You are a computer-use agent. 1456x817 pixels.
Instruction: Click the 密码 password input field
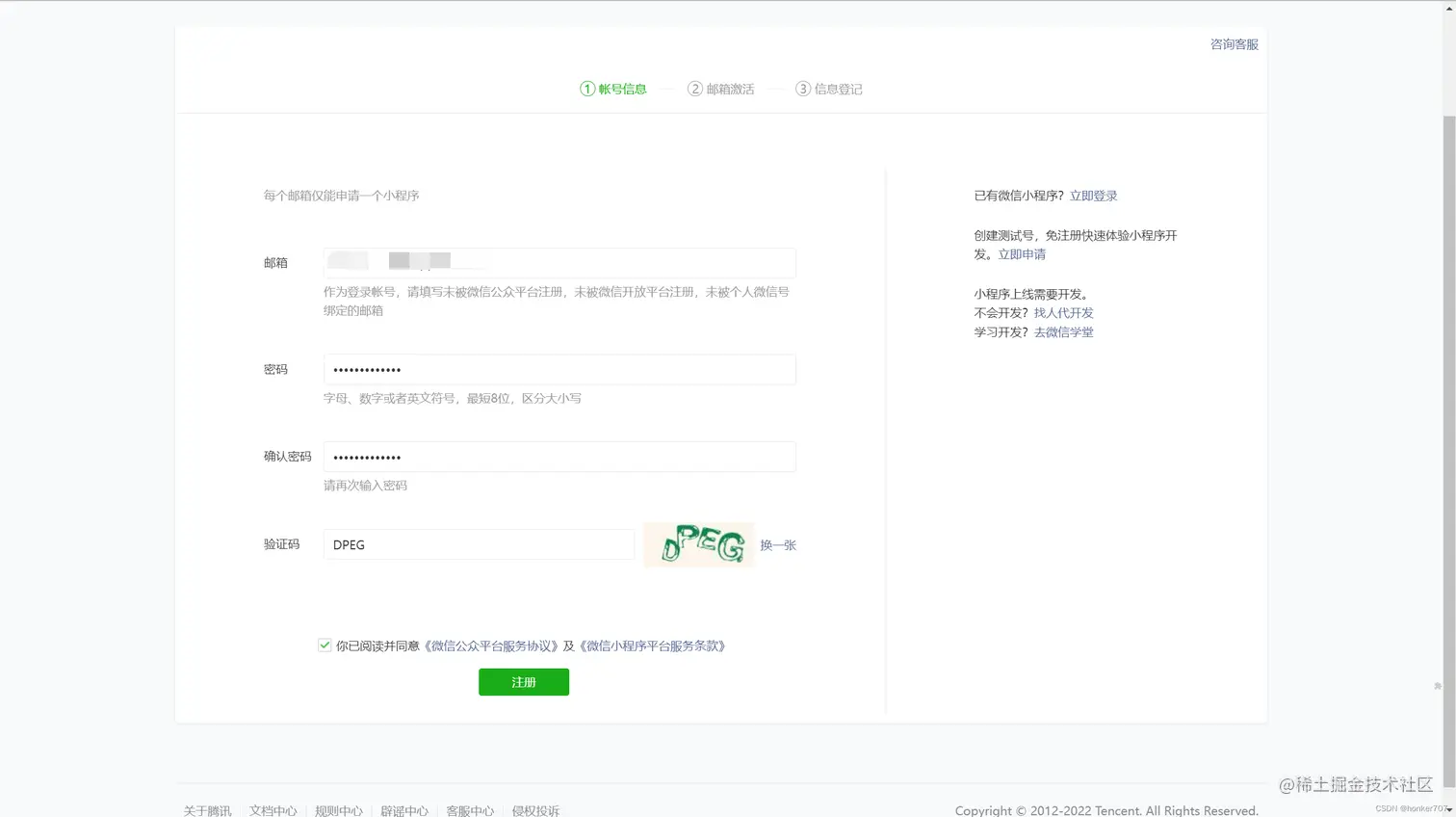[559, 369]
